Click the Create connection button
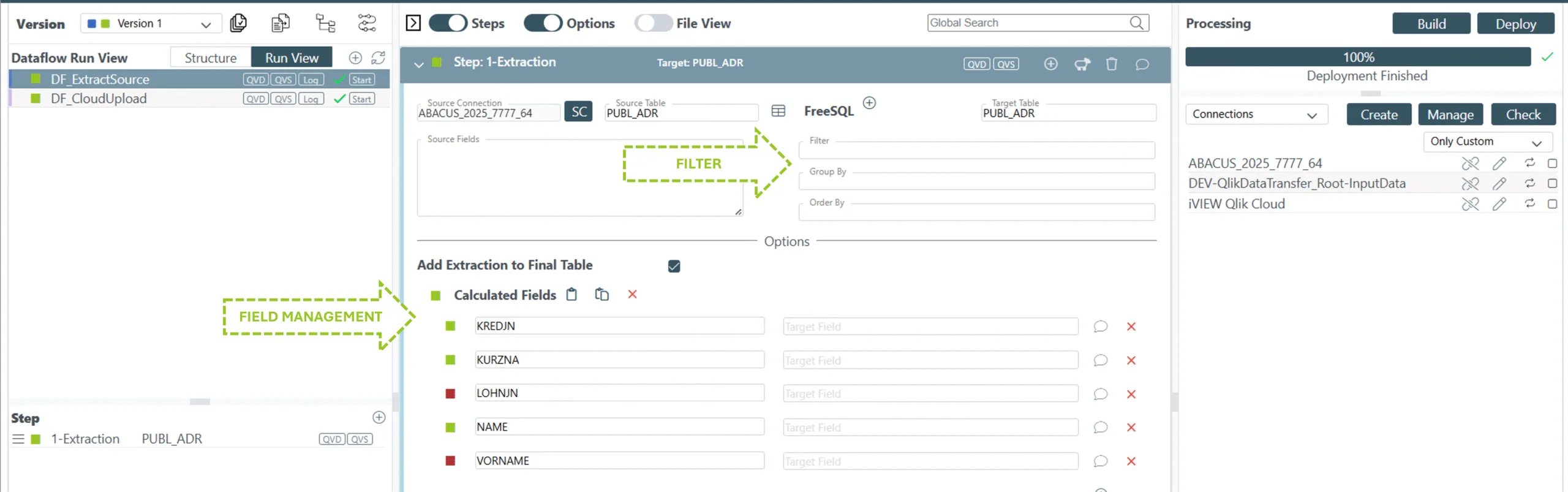 1378,115
